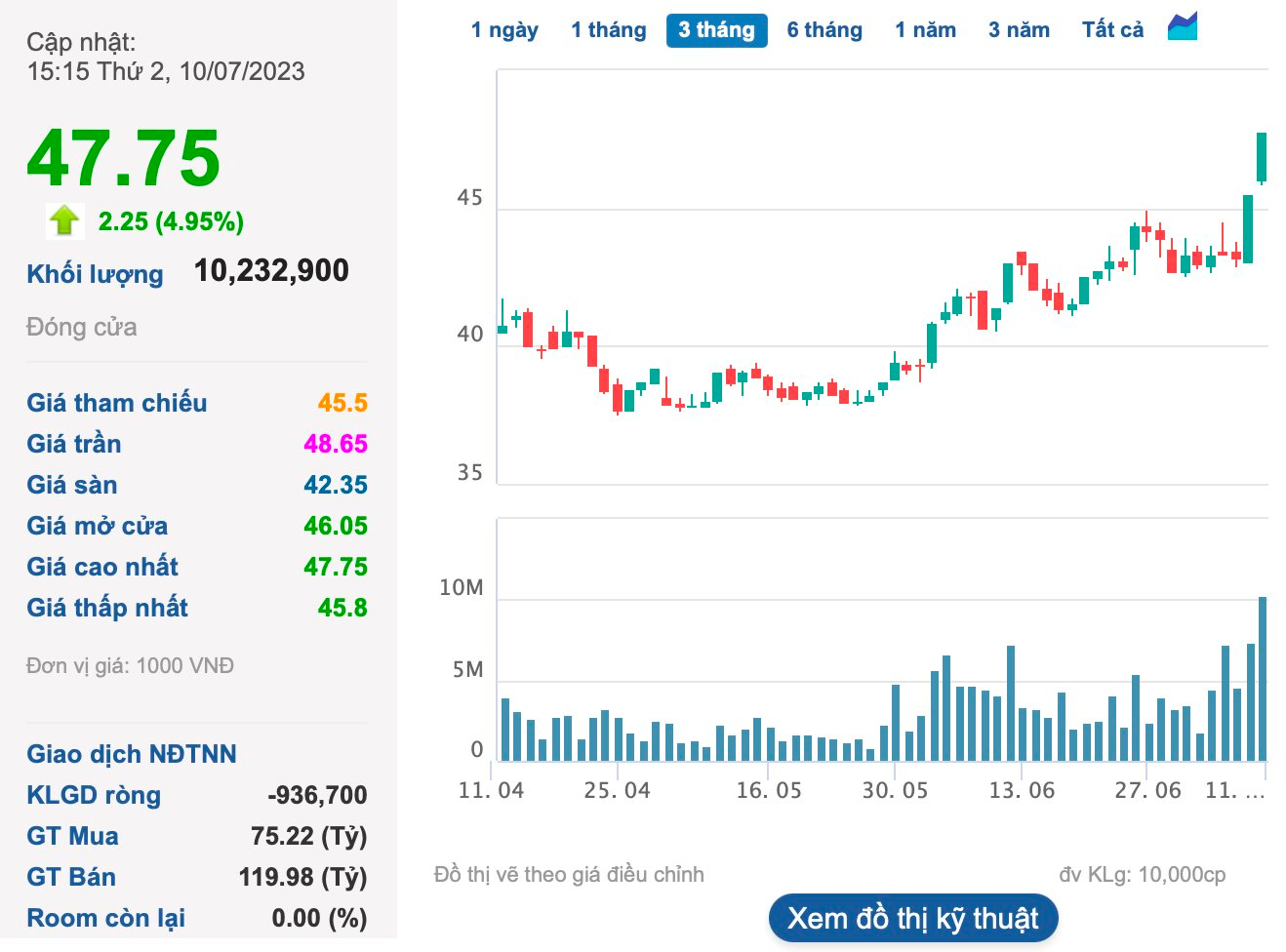Click the area chart type icon
Image resolution: width=1286 pixels, height=952 pixels.
pyautogui.click(x=1183, y=27)
